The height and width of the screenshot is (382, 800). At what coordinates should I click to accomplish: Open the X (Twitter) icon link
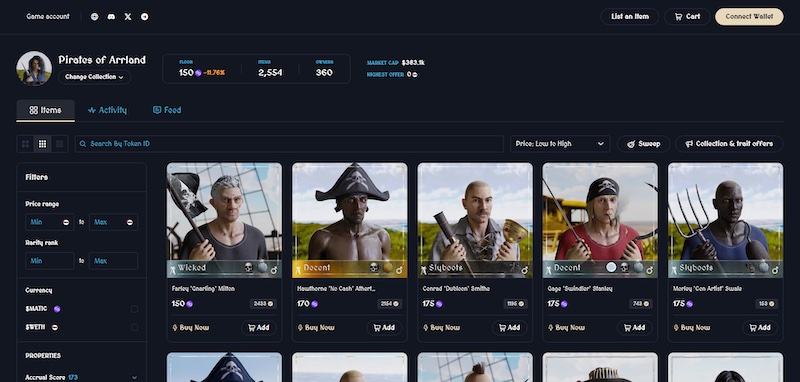pyautogui.click(x=128, y=16)
